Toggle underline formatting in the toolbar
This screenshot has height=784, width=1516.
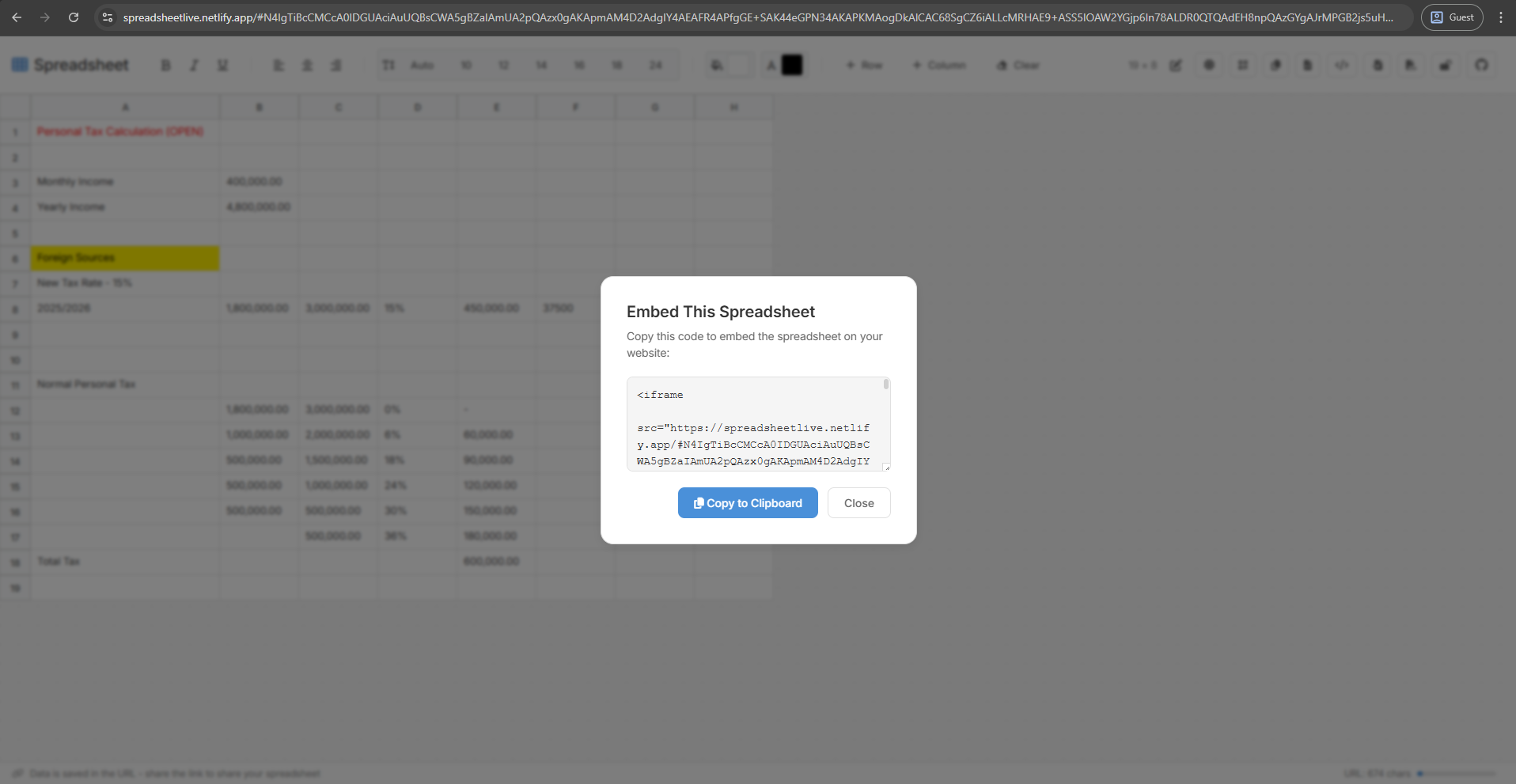[x=222, y=65]
